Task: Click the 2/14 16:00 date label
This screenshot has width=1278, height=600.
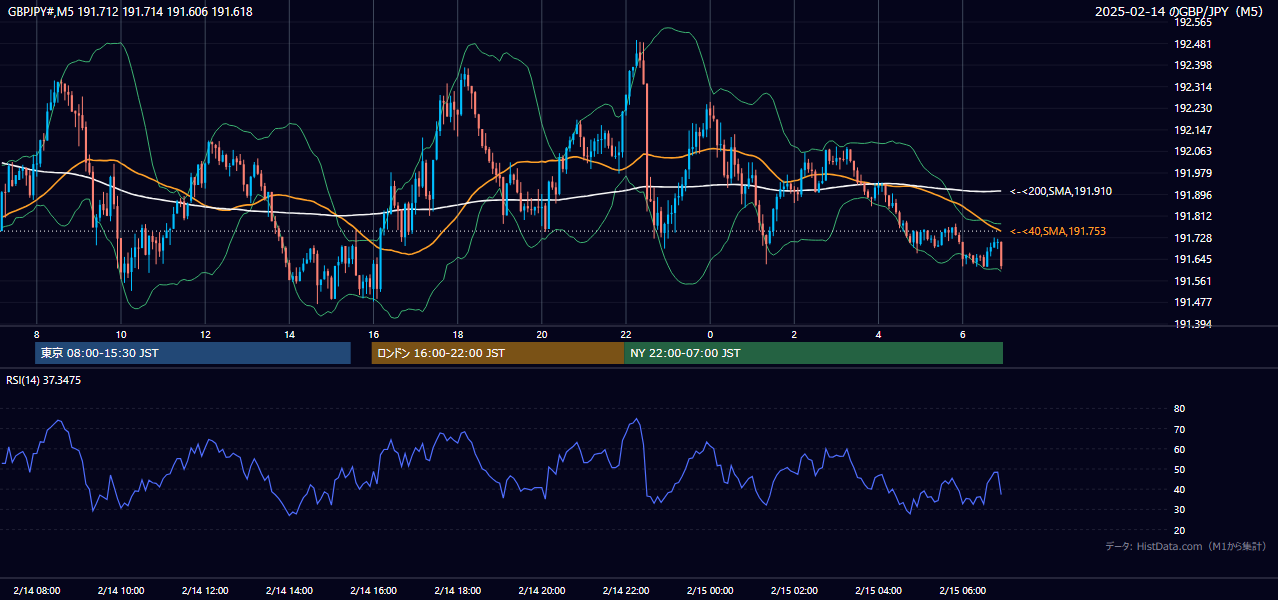Action: click(x=374, y=590)
